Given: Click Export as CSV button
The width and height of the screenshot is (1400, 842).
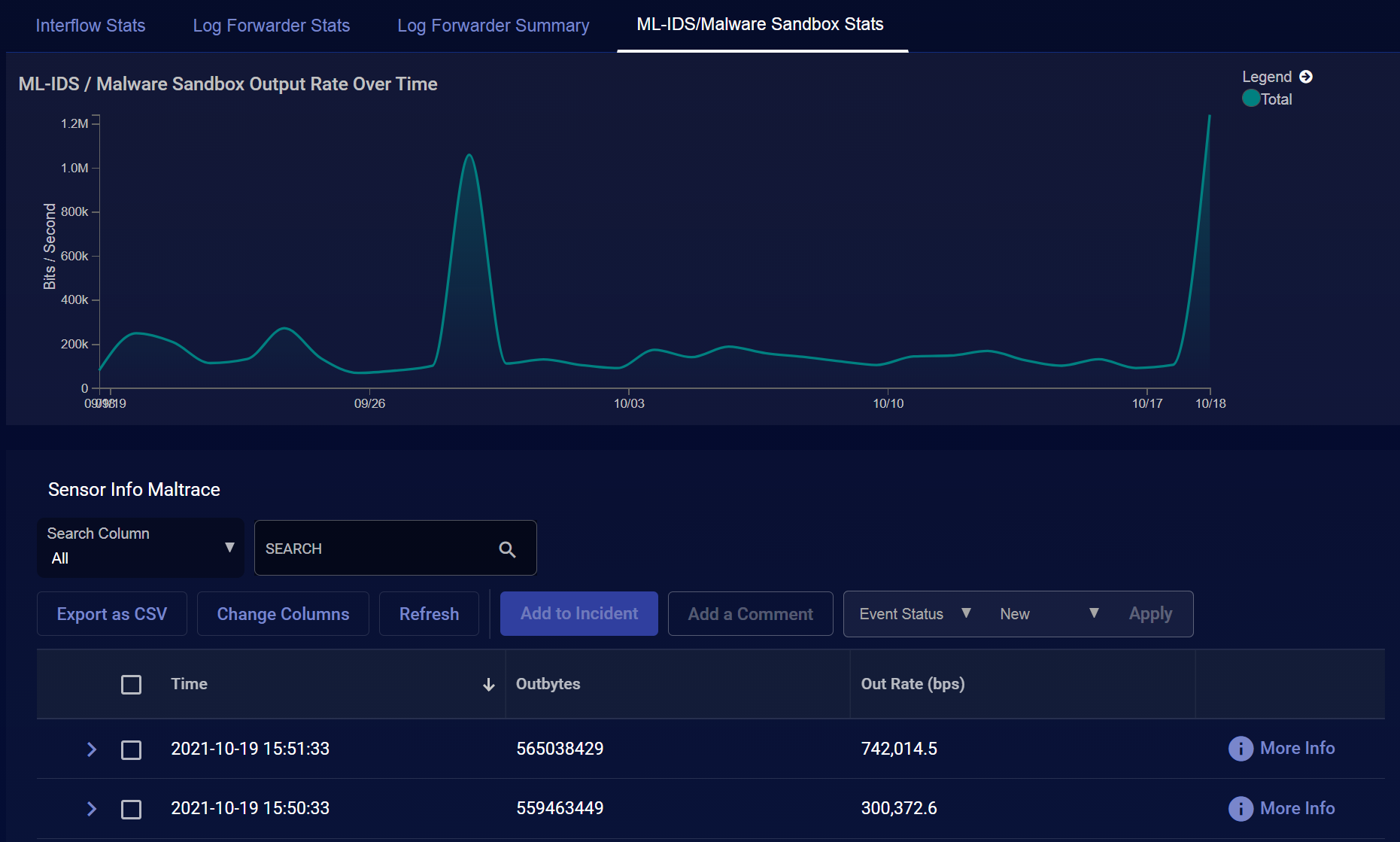Looking at the screenshot, I should pyautogui.click(x=112, y=614).
